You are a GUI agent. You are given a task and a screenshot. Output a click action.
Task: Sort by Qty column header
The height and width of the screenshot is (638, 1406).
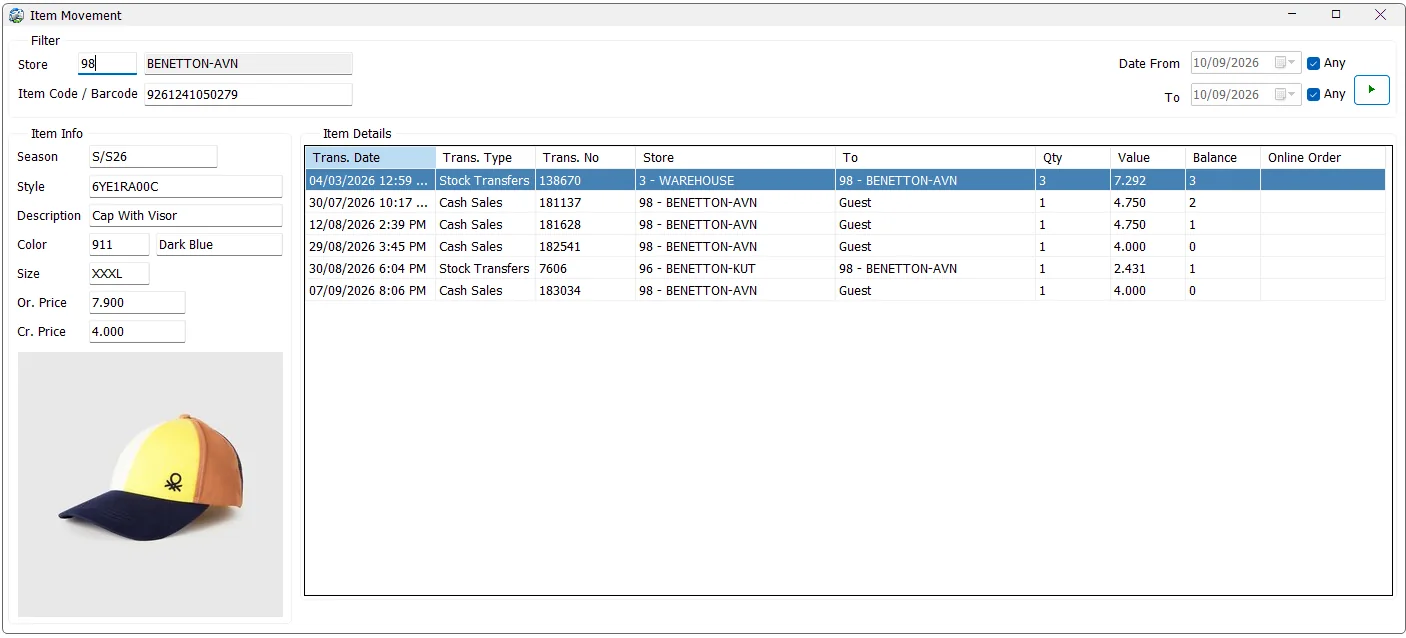click(1073, 158)
